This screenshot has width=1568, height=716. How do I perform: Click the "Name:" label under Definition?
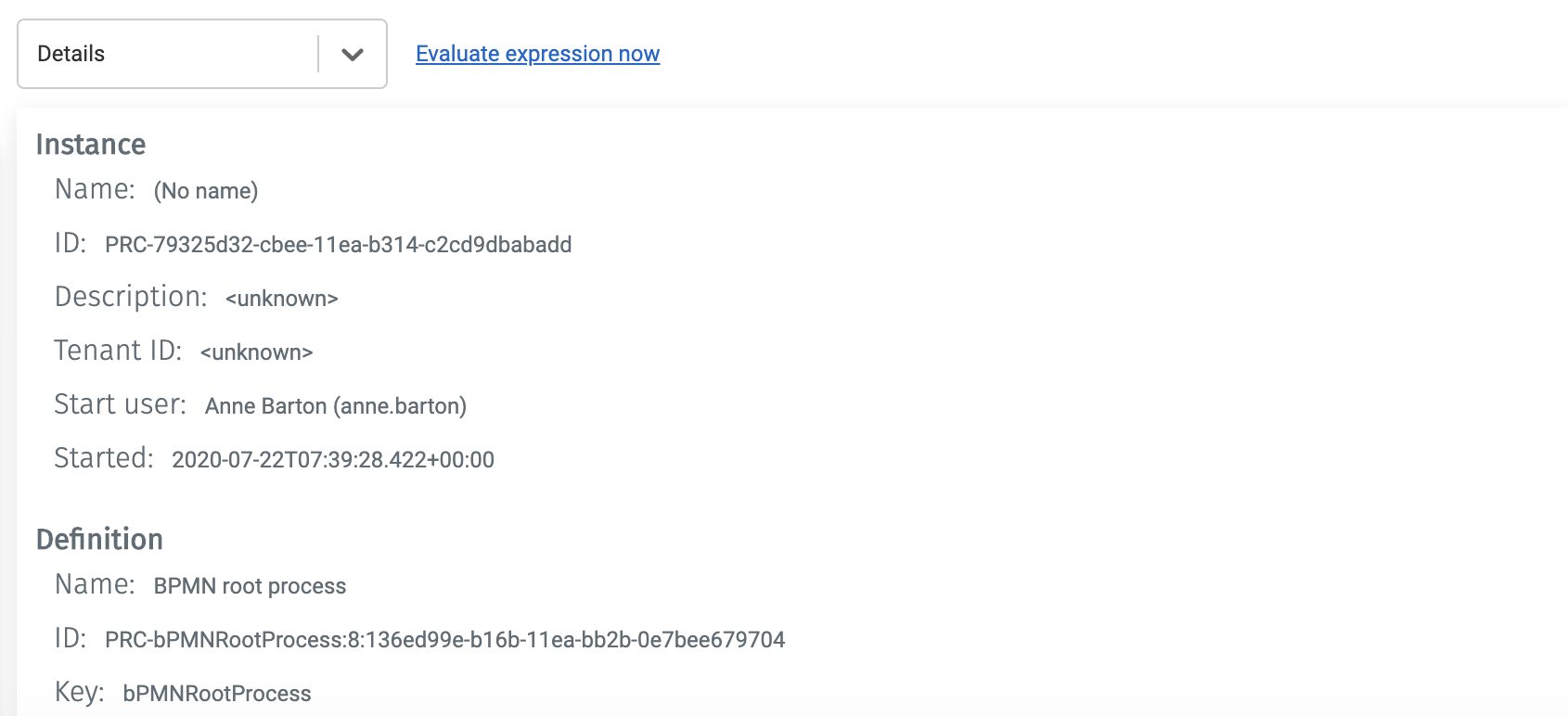click(x=95, y=584)
